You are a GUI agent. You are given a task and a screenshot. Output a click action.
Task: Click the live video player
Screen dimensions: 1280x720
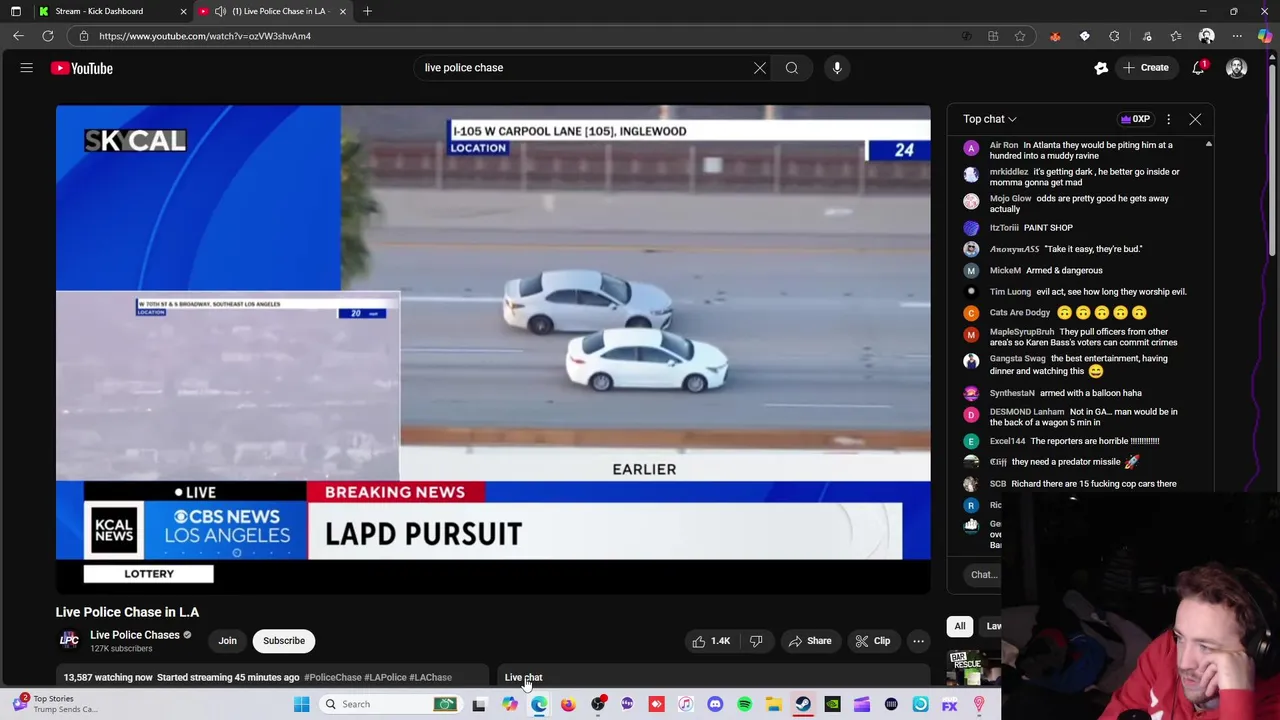(493, 350)
